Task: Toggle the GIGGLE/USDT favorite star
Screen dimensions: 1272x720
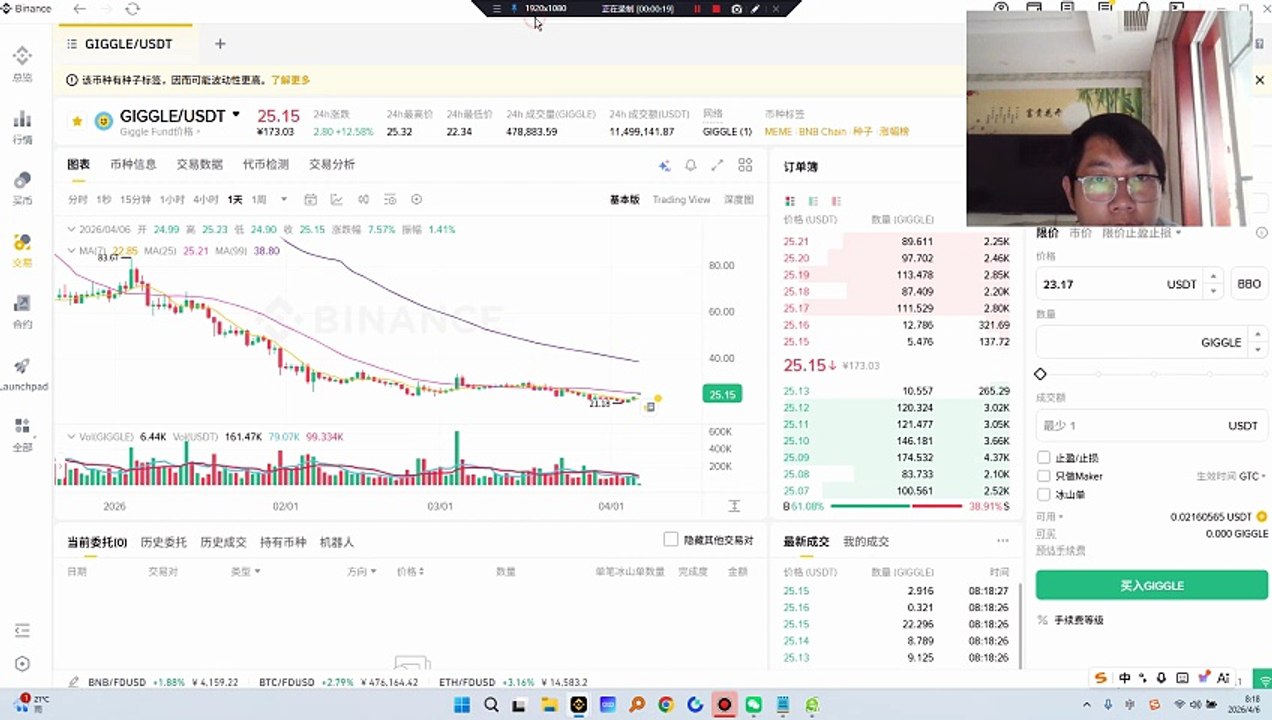Action: pos(77,121)
